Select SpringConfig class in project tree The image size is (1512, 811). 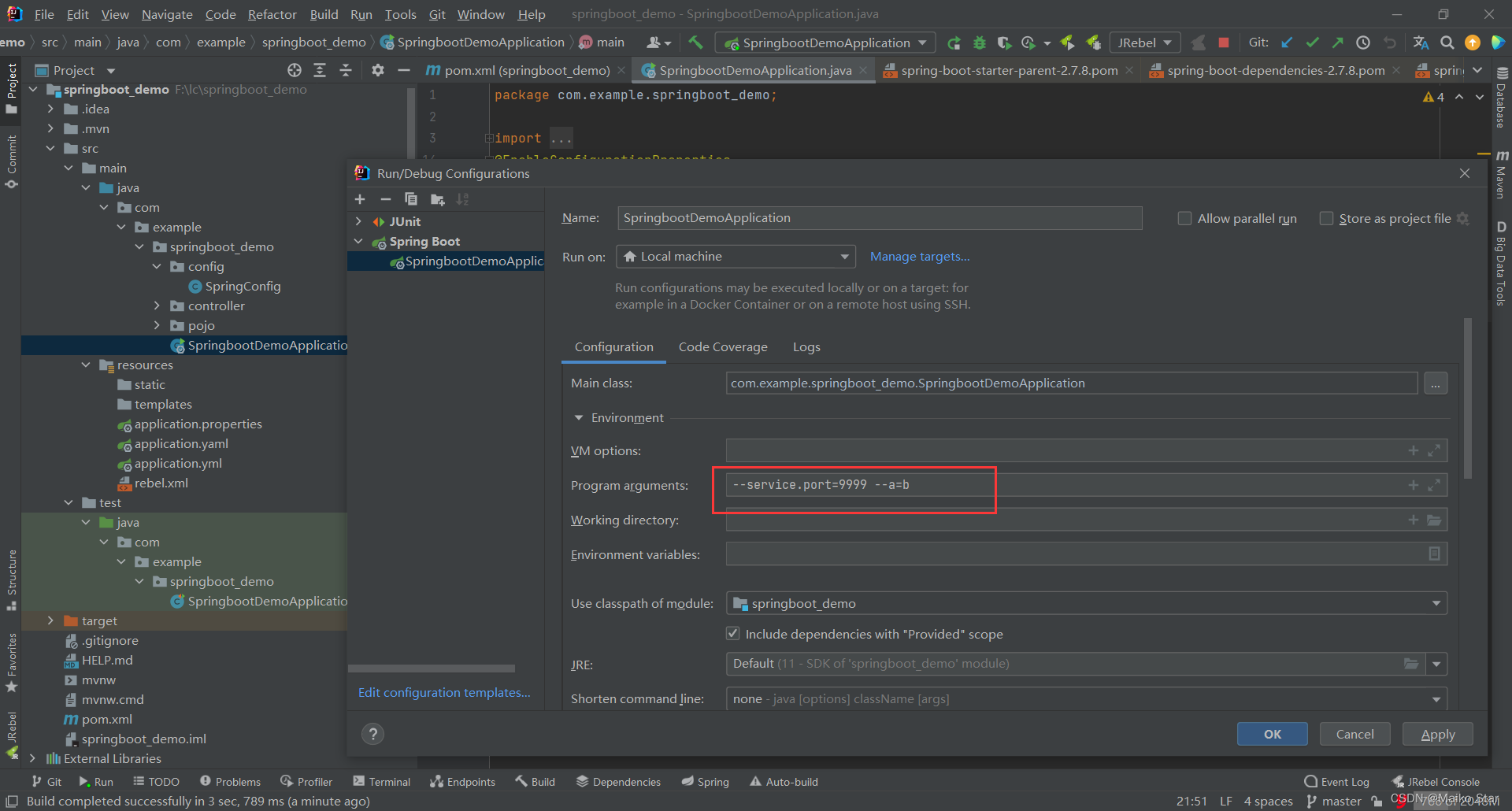(243, 286)
